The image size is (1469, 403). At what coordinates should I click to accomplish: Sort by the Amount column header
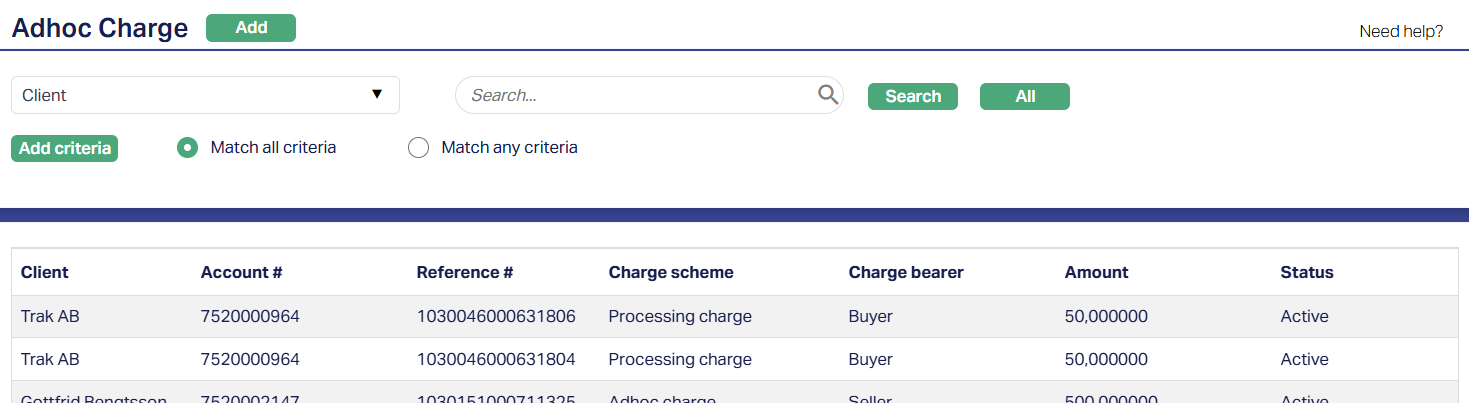coord(1096,272)
